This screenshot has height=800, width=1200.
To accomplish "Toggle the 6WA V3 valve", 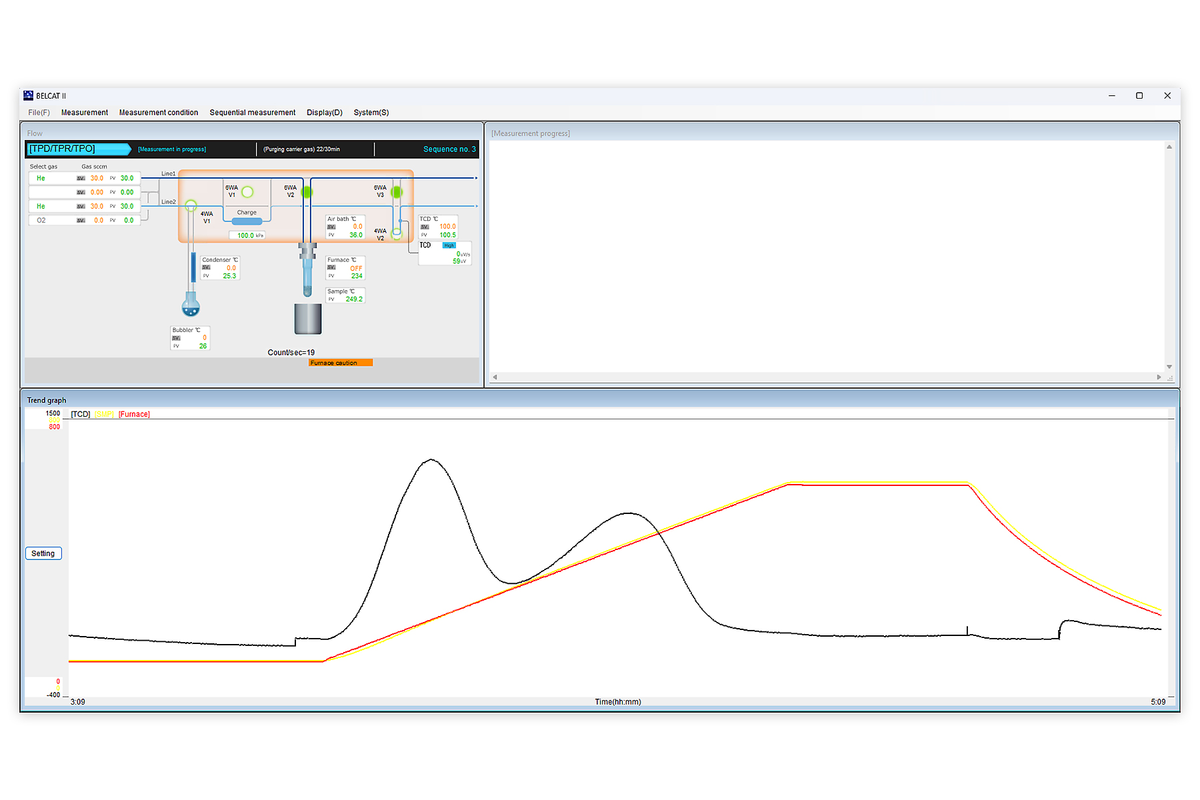I will click(396, 191).
